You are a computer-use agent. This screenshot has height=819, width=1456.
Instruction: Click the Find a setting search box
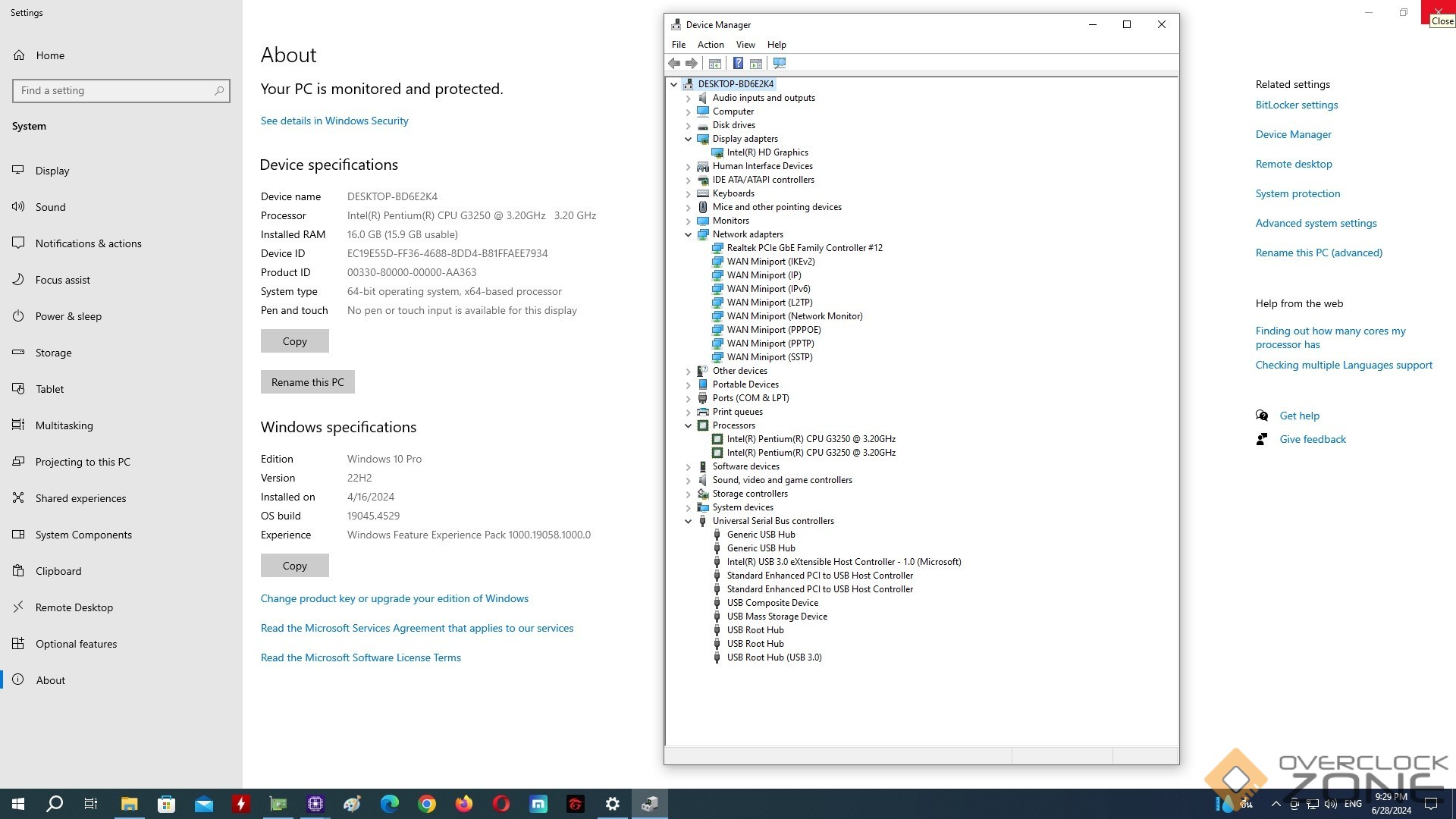(114, 91)
